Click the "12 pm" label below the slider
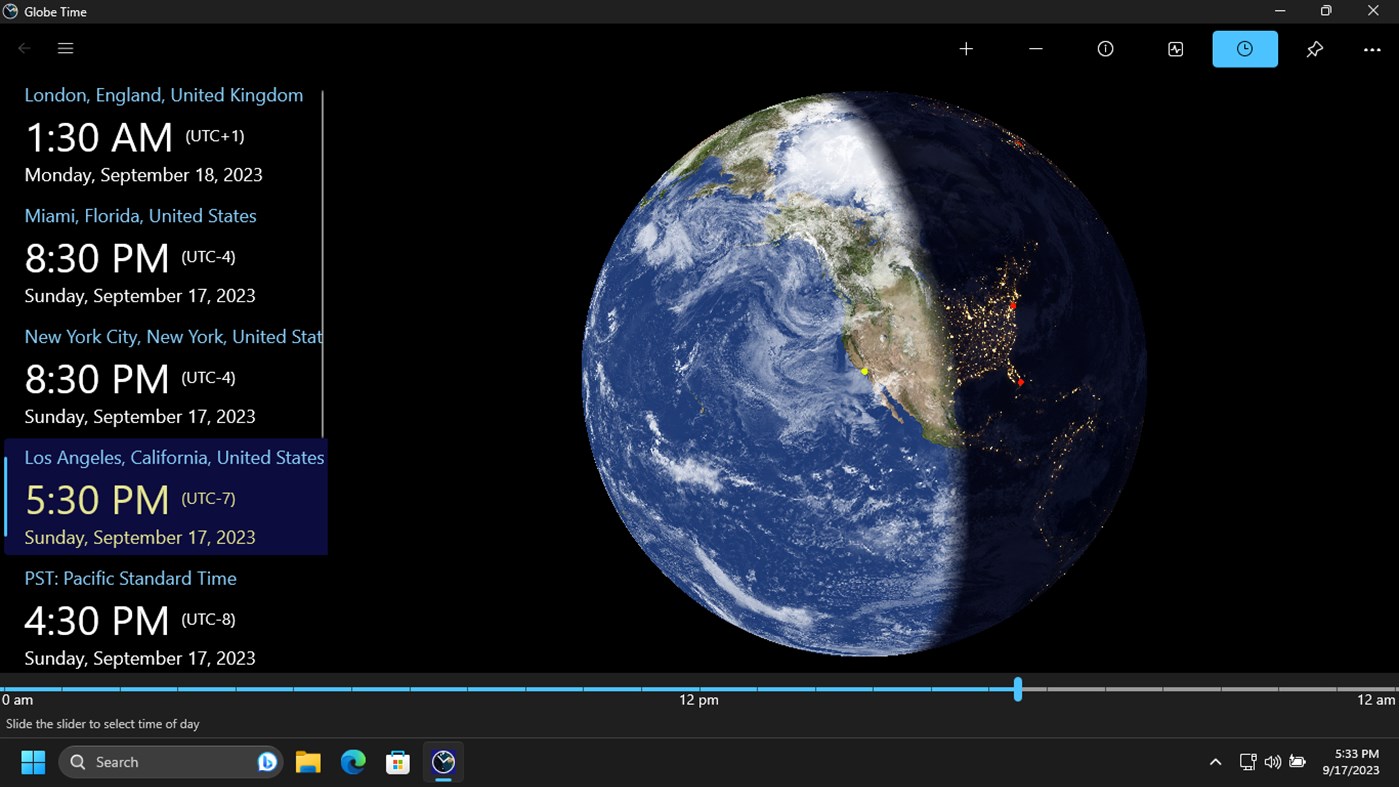Viewport: 1399px width, 787px height. 699,700
